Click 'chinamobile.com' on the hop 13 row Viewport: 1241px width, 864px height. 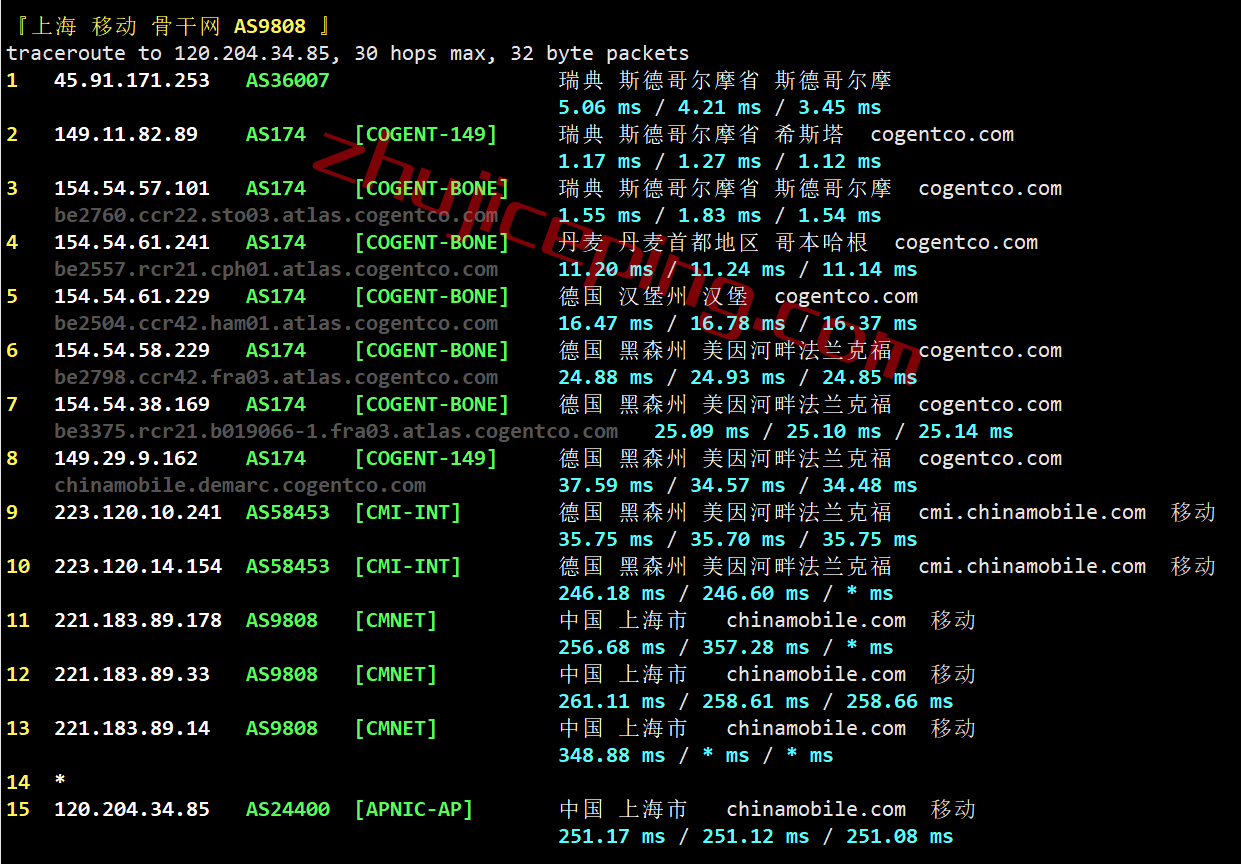coord(816,728)
